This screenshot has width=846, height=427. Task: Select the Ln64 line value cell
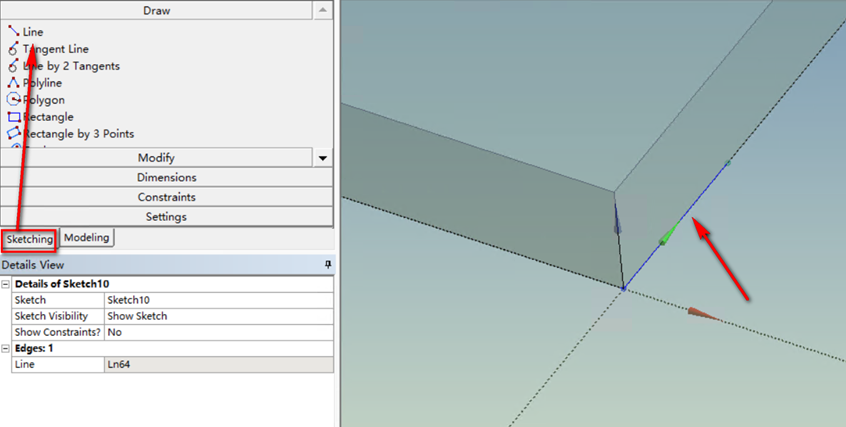pyautogui.click(x=219, y=364)
